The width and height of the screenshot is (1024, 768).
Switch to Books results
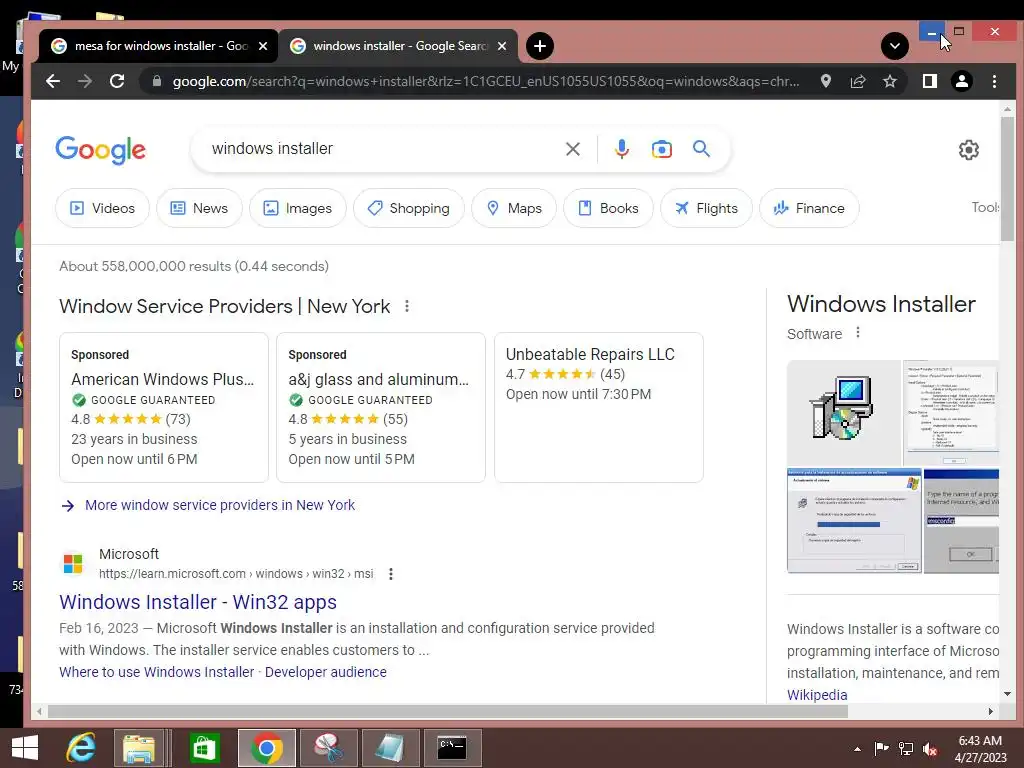pyautogui.click(x=608, y=208)
